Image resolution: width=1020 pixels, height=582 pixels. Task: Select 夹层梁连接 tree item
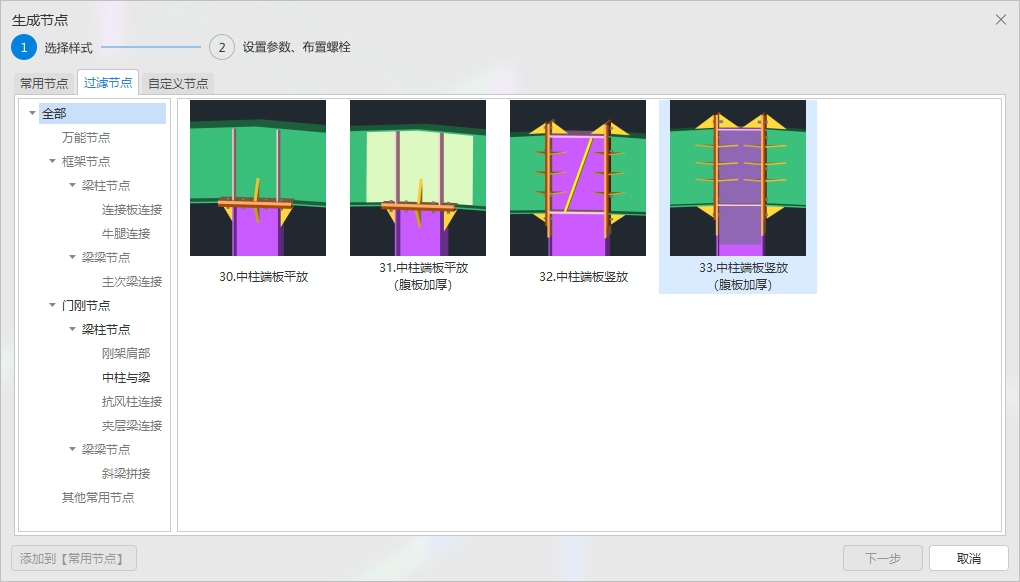point(132,425)
